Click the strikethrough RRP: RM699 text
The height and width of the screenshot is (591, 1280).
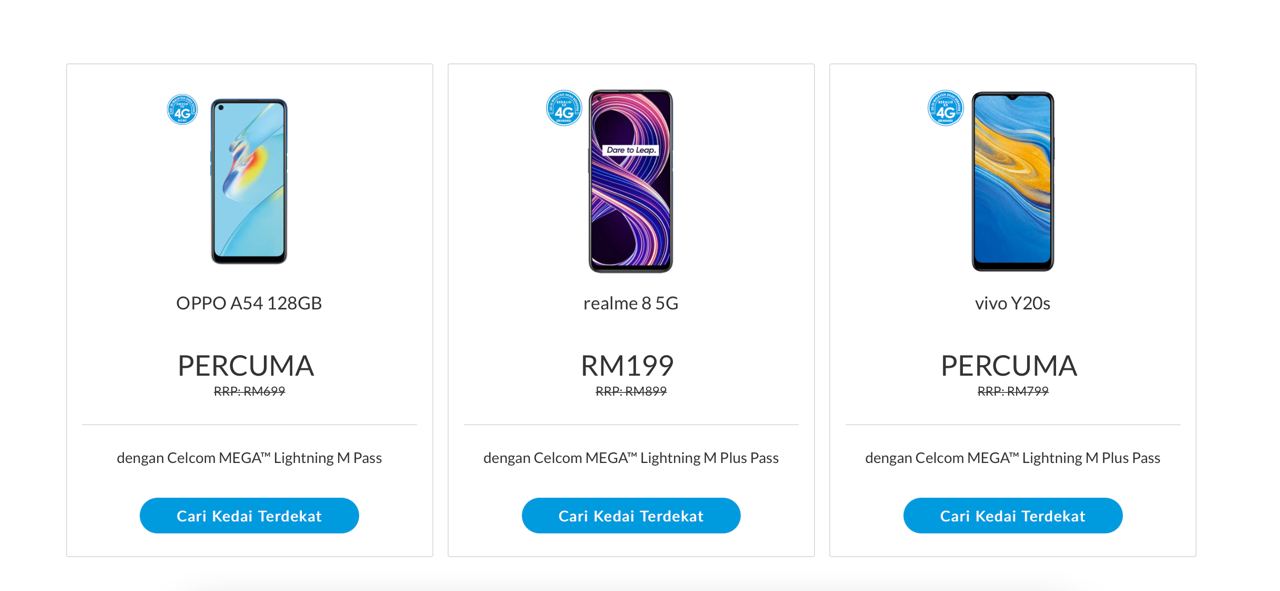[x=249, y=392]
